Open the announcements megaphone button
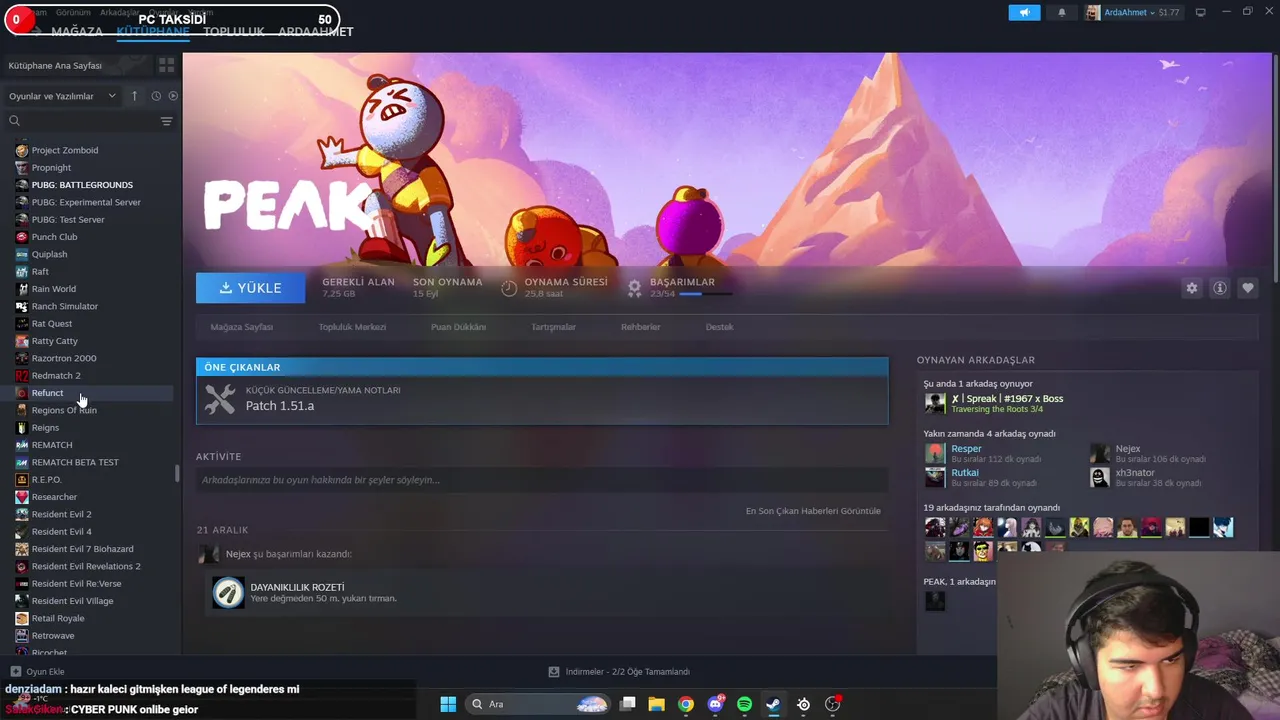 1024,12
